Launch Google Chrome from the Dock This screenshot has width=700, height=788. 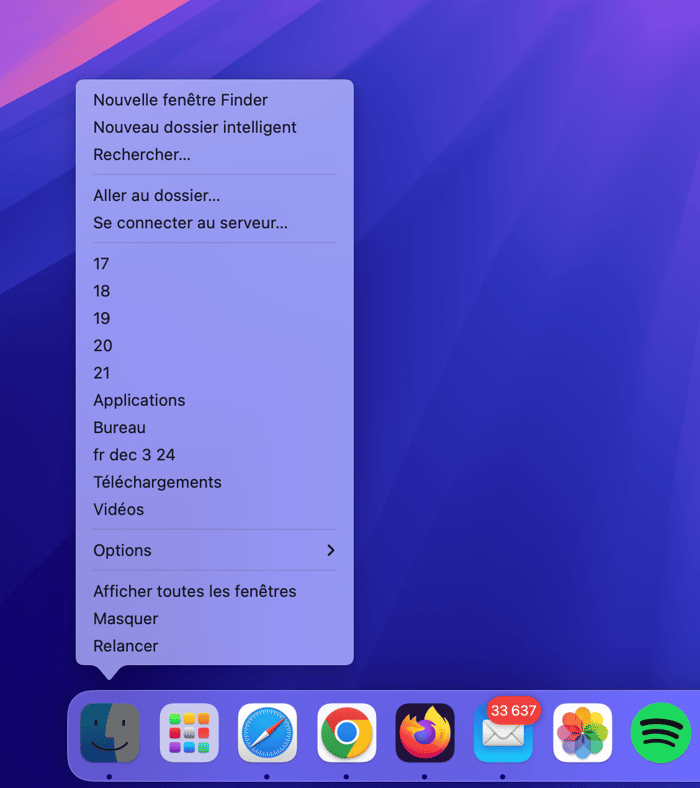pyautogui.click(x=346, y=732)
